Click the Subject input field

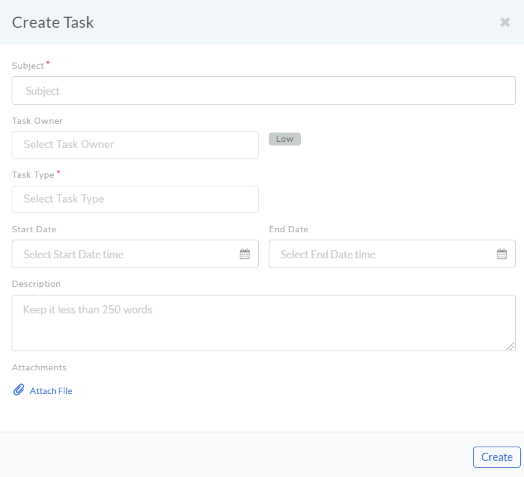tap(263, 91)
